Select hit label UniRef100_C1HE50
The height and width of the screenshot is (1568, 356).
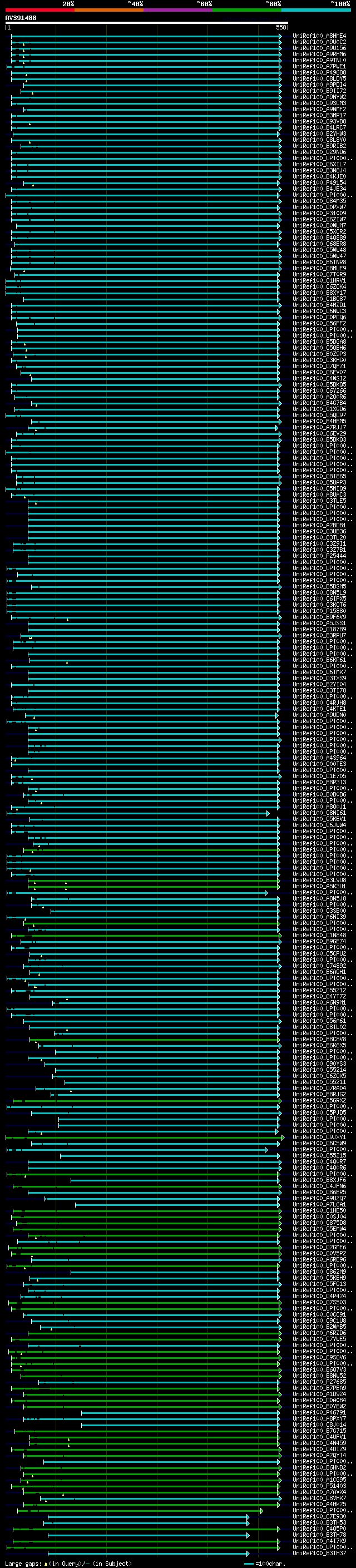click(319, 1210)
